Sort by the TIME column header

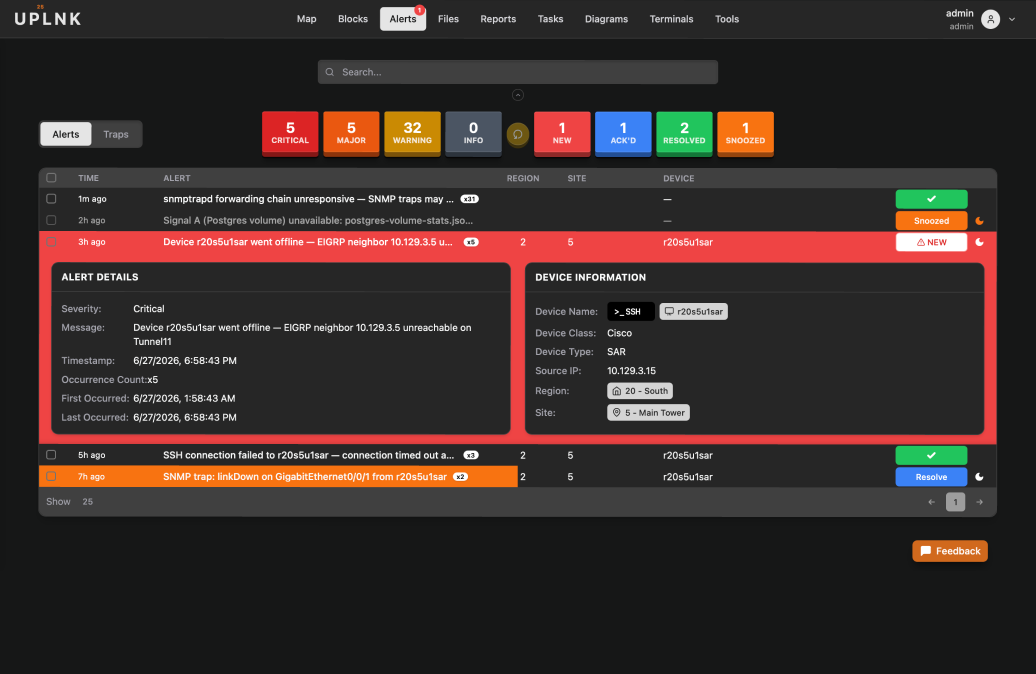click(x=89, y=178)
